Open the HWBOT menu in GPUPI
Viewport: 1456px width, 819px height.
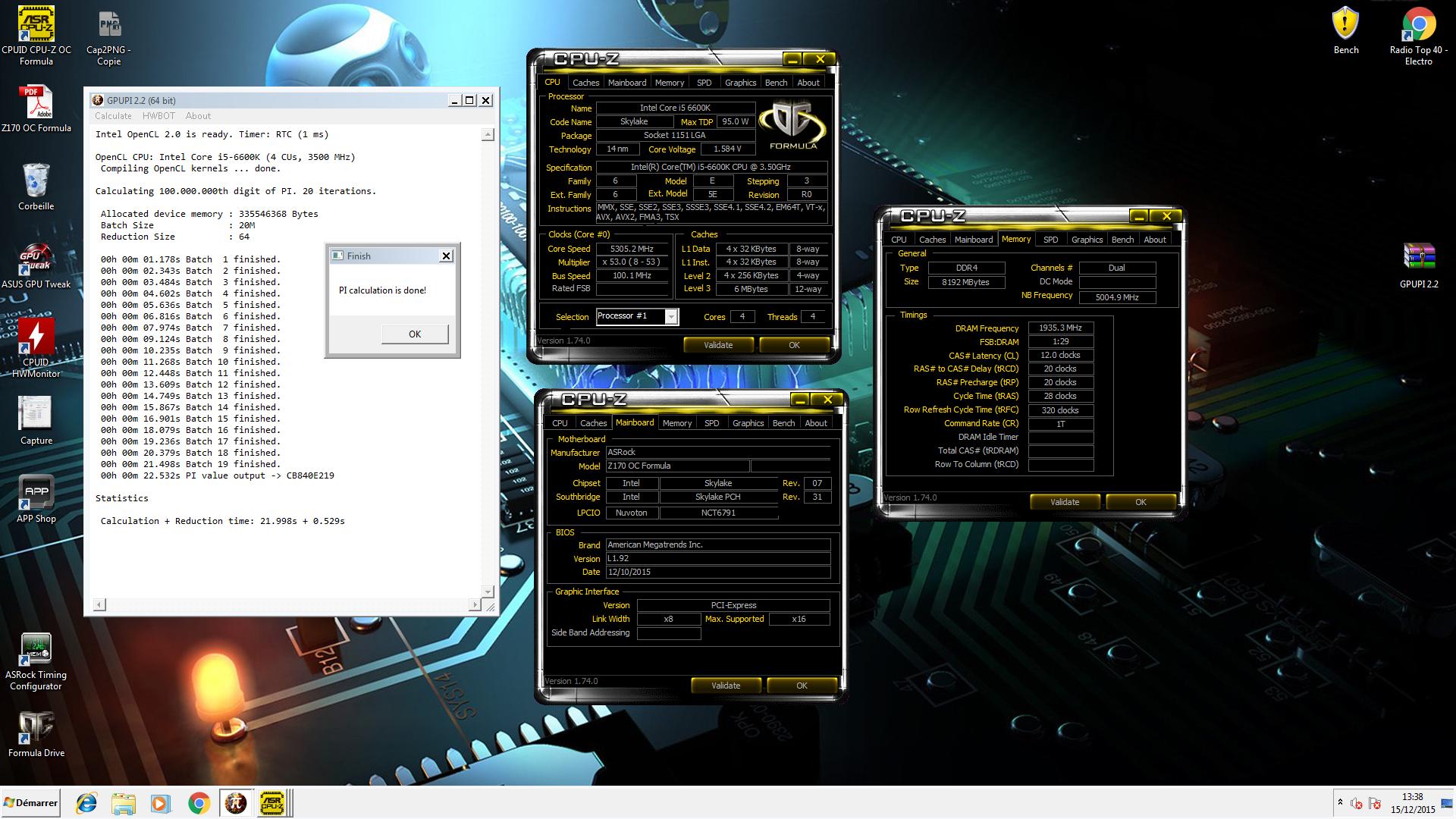click(x=158, y=116)
